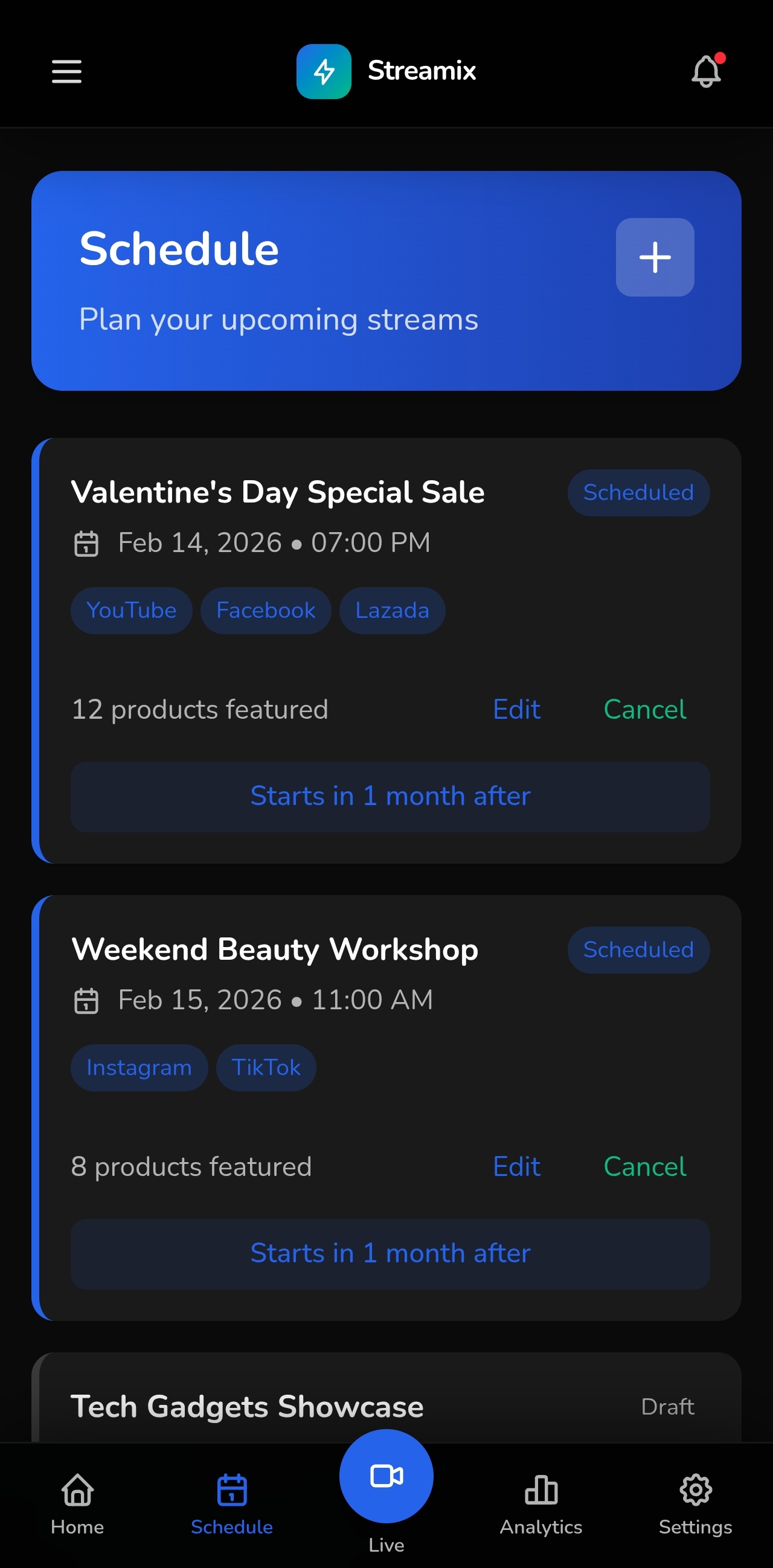Tap the TikTok platform tag

click(x=266, y=1067)
